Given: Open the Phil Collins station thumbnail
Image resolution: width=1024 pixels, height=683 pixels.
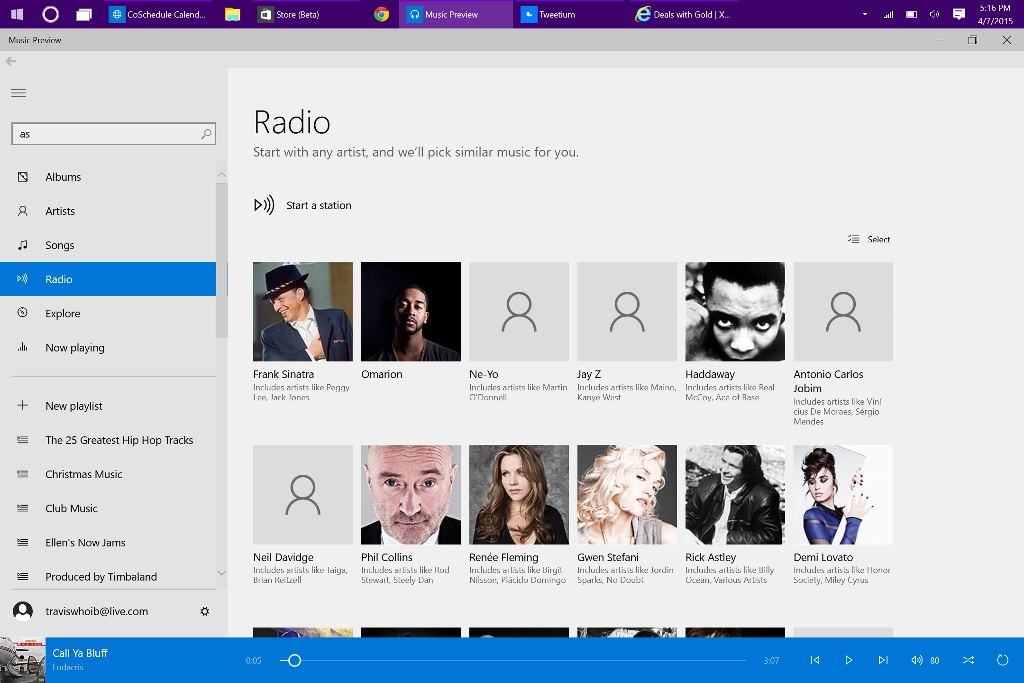Looking at the screenshot, I should (411, 495).
